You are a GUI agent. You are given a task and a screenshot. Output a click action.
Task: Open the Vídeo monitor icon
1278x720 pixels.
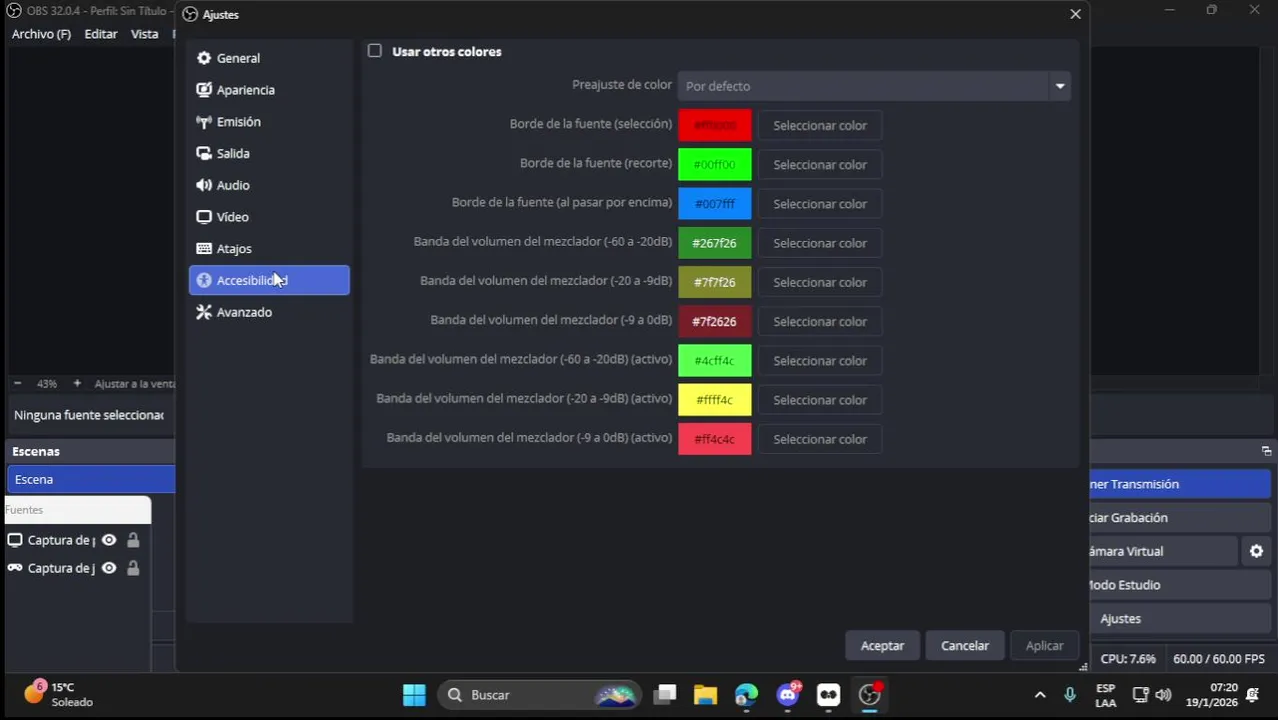pos(204,217)
